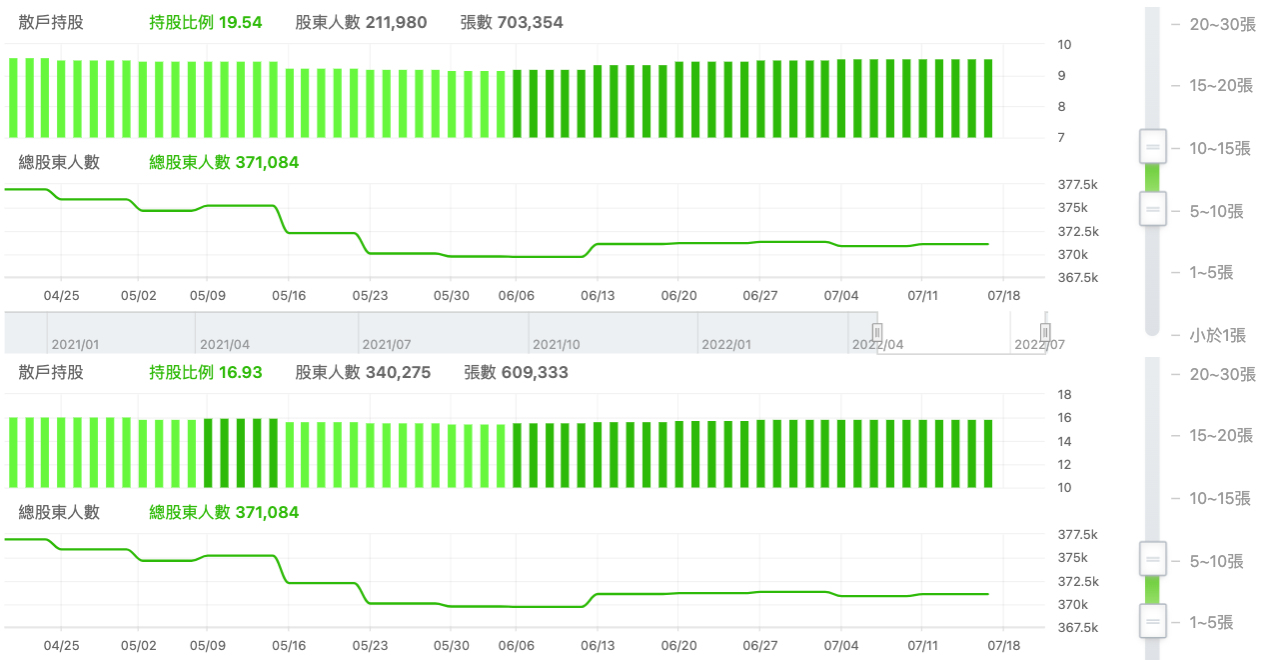Click first dark green bar in lower chart
Viewport: 1271px width, 660px height.
click(208, 453)
